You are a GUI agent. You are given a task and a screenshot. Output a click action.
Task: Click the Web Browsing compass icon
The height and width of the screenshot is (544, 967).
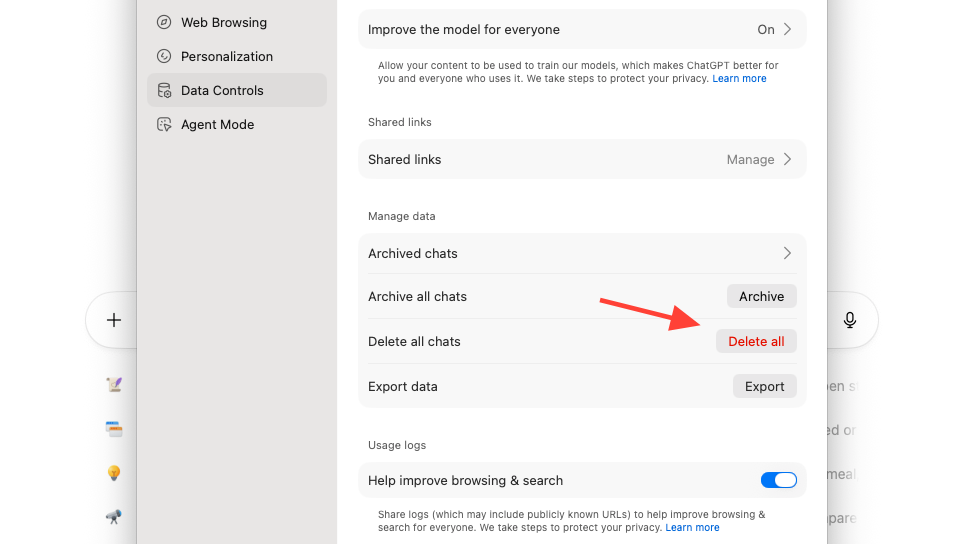164,22
